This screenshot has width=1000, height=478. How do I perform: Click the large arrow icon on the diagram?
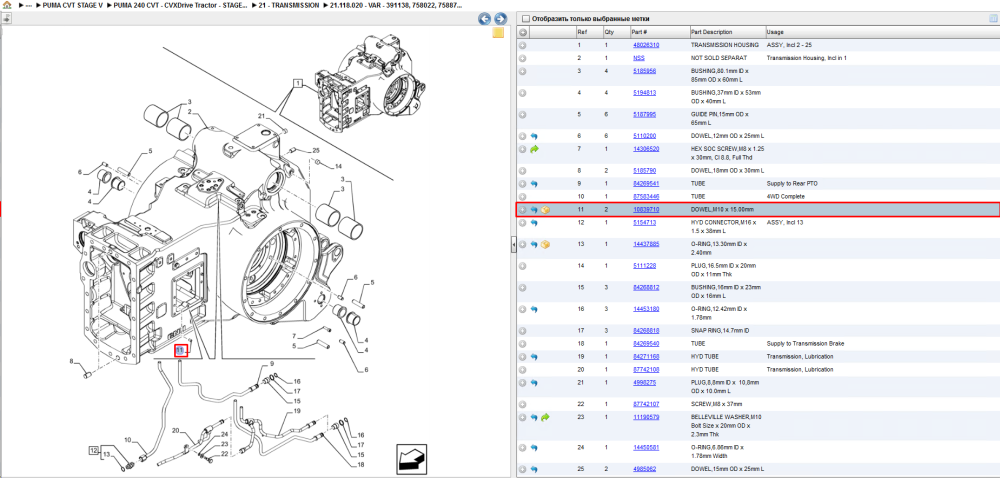[x=412, y=459]
